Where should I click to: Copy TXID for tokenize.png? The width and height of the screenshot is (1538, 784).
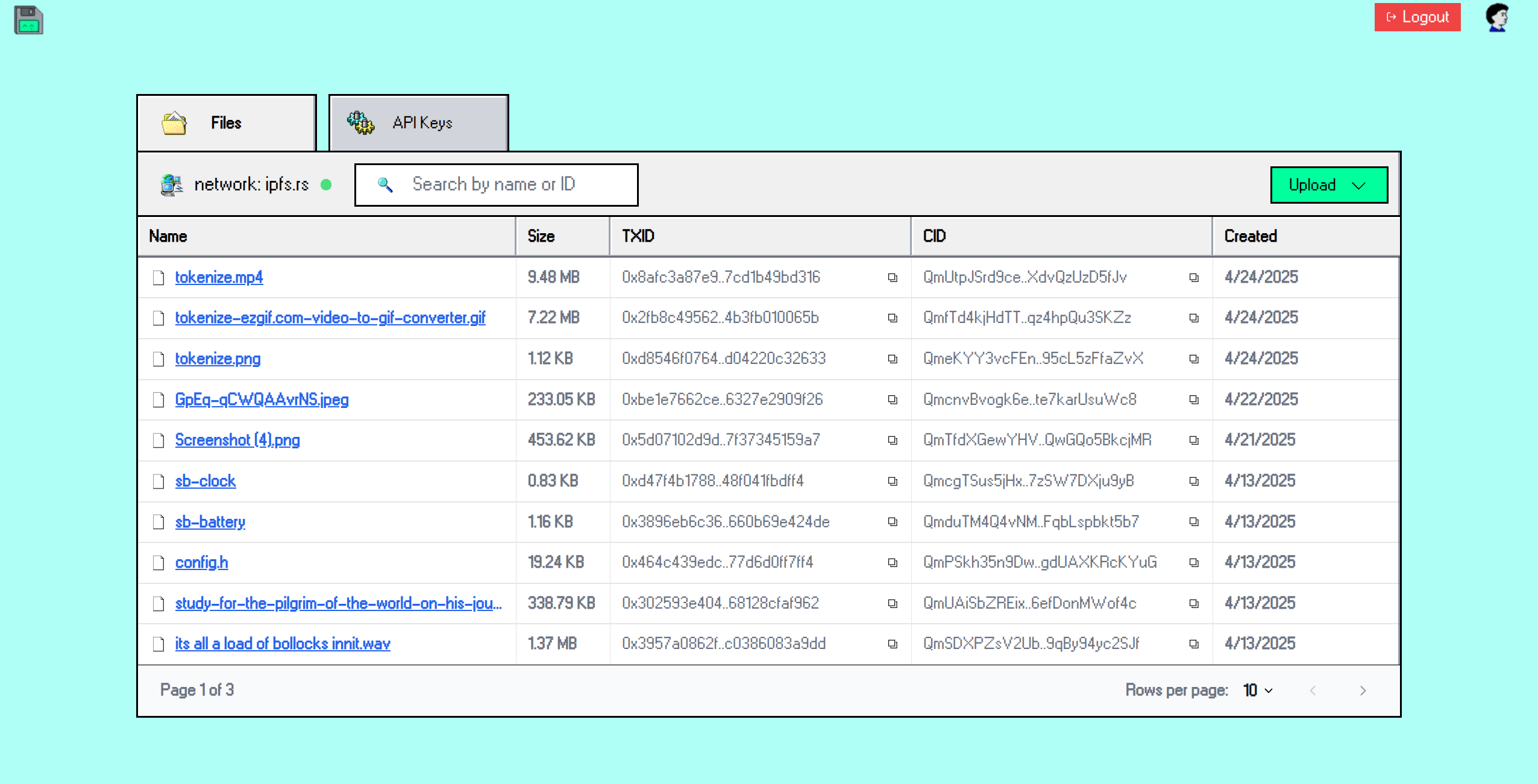click(893, 359)
